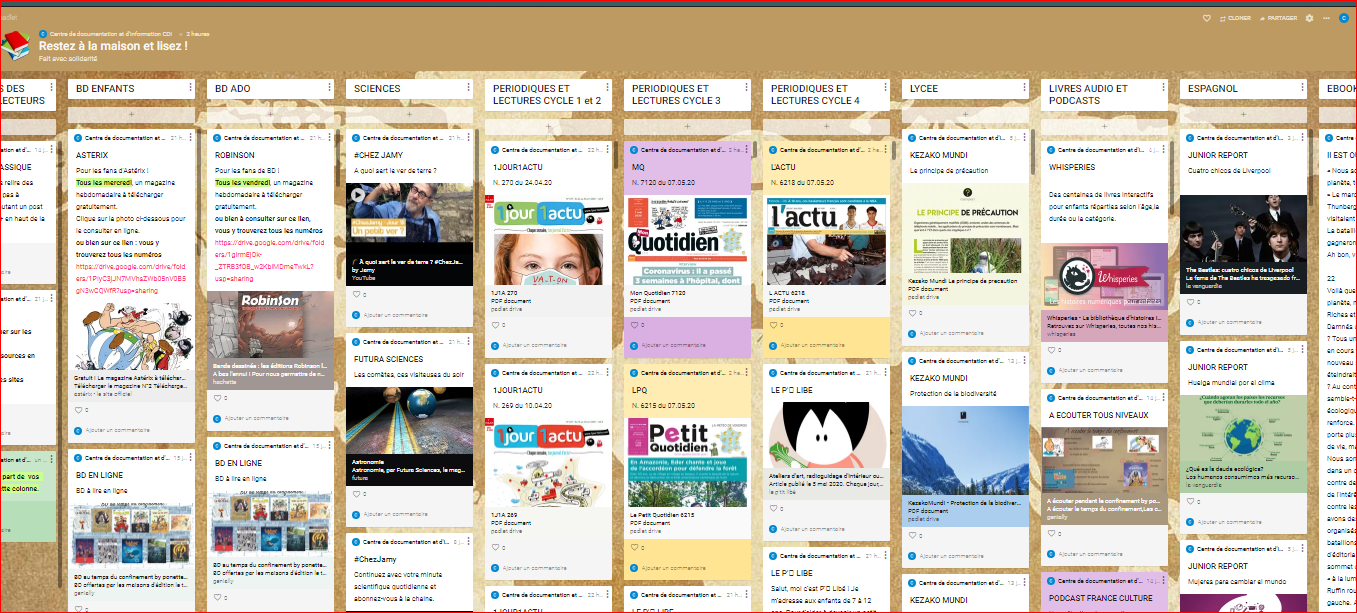Image resolution: width=1357 pixels, height=613 pixels.
Task: Open the padlet settings gear
Action: (x=1309, y=18)
